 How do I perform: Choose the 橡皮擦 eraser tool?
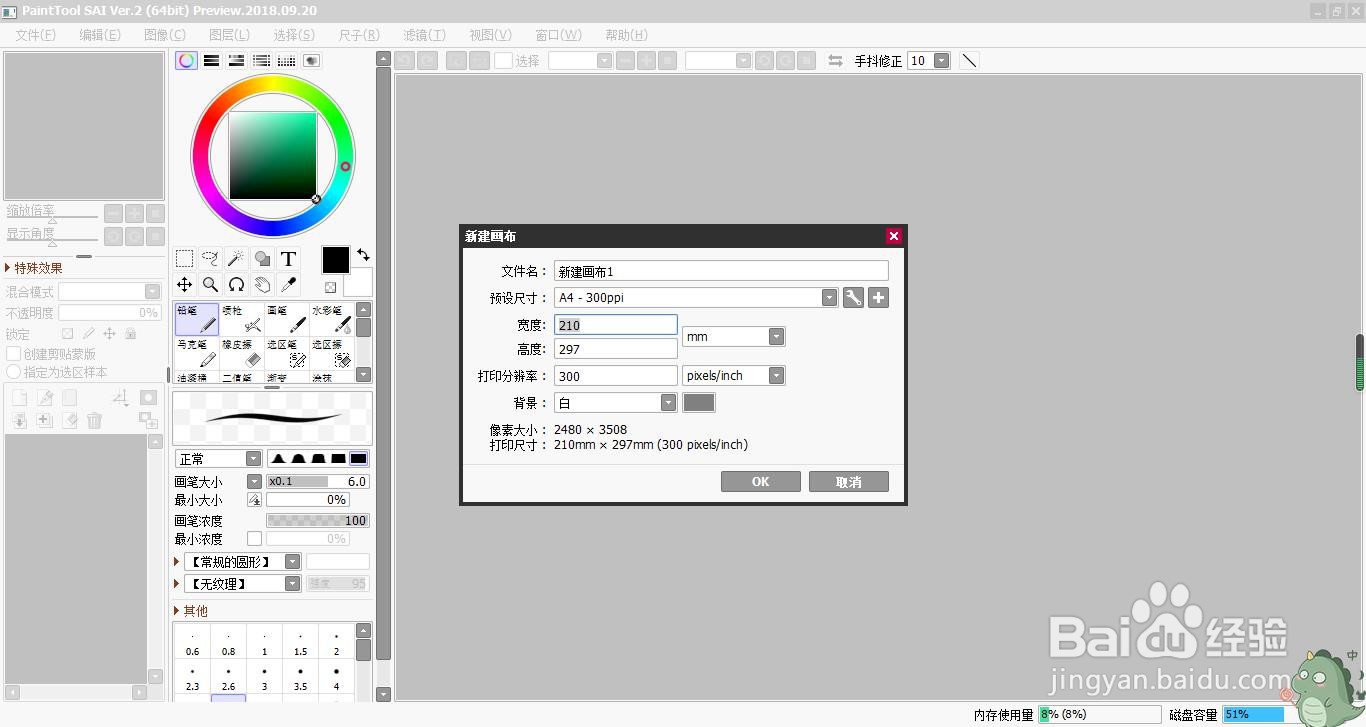[x=242, y=352]
